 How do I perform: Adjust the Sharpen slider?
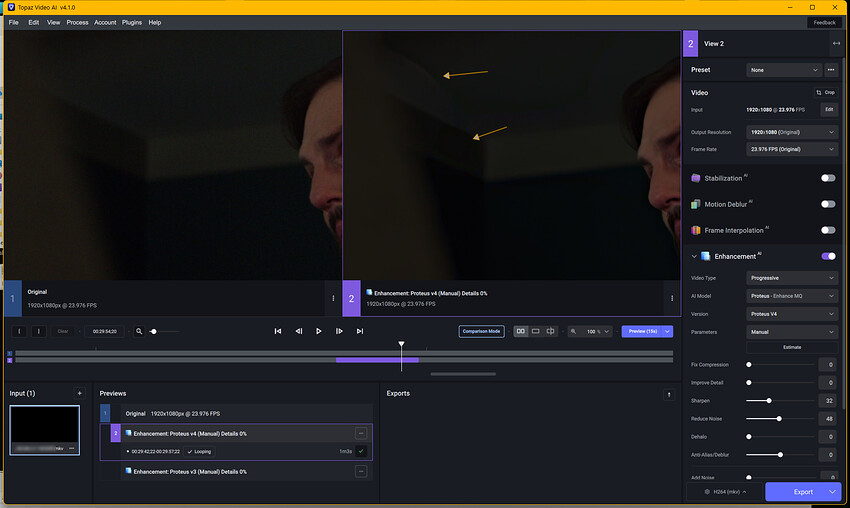[769, 401]
